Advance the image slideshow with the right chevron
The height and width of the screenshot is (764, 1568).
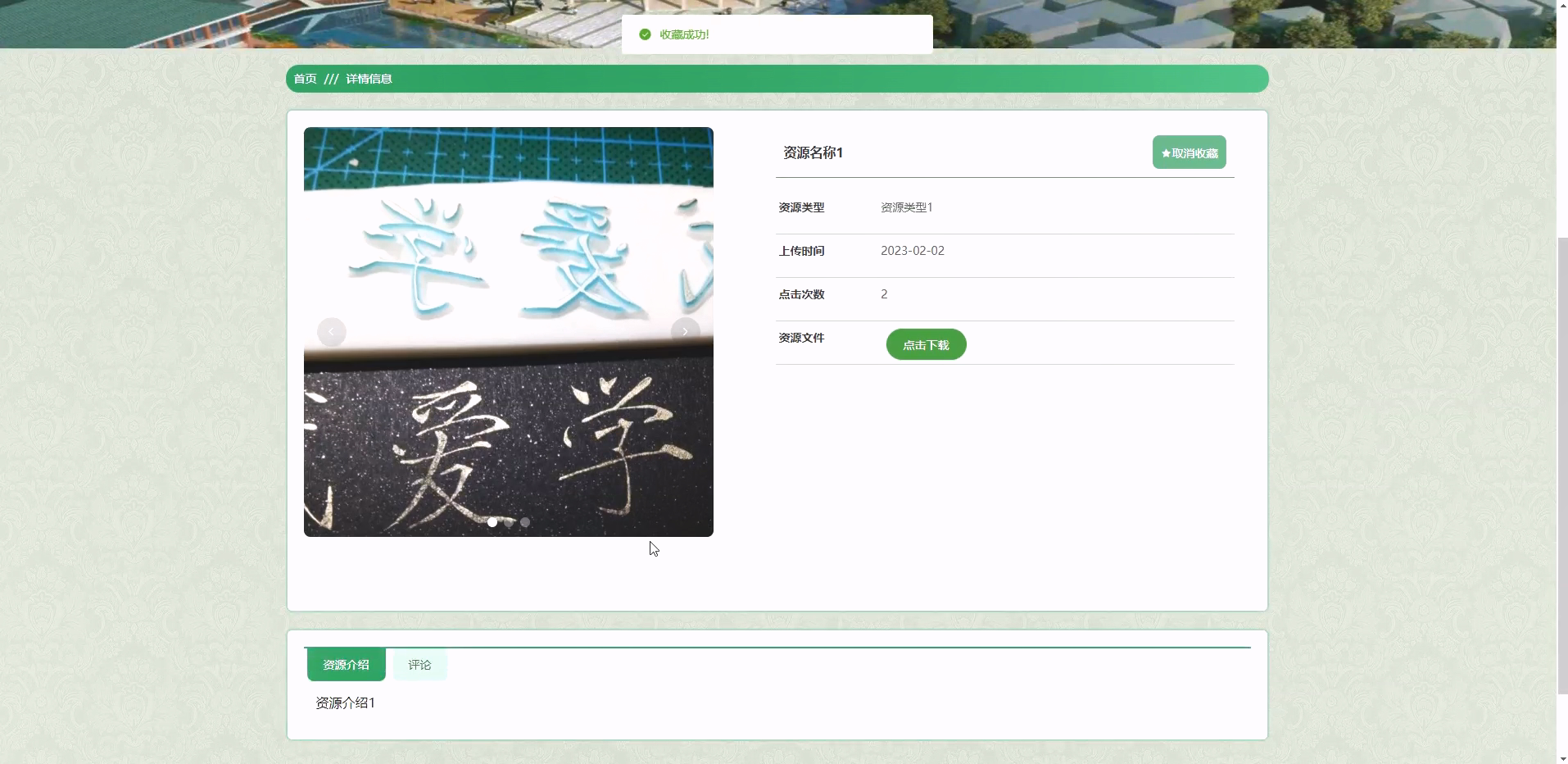[x=685, y=331]
